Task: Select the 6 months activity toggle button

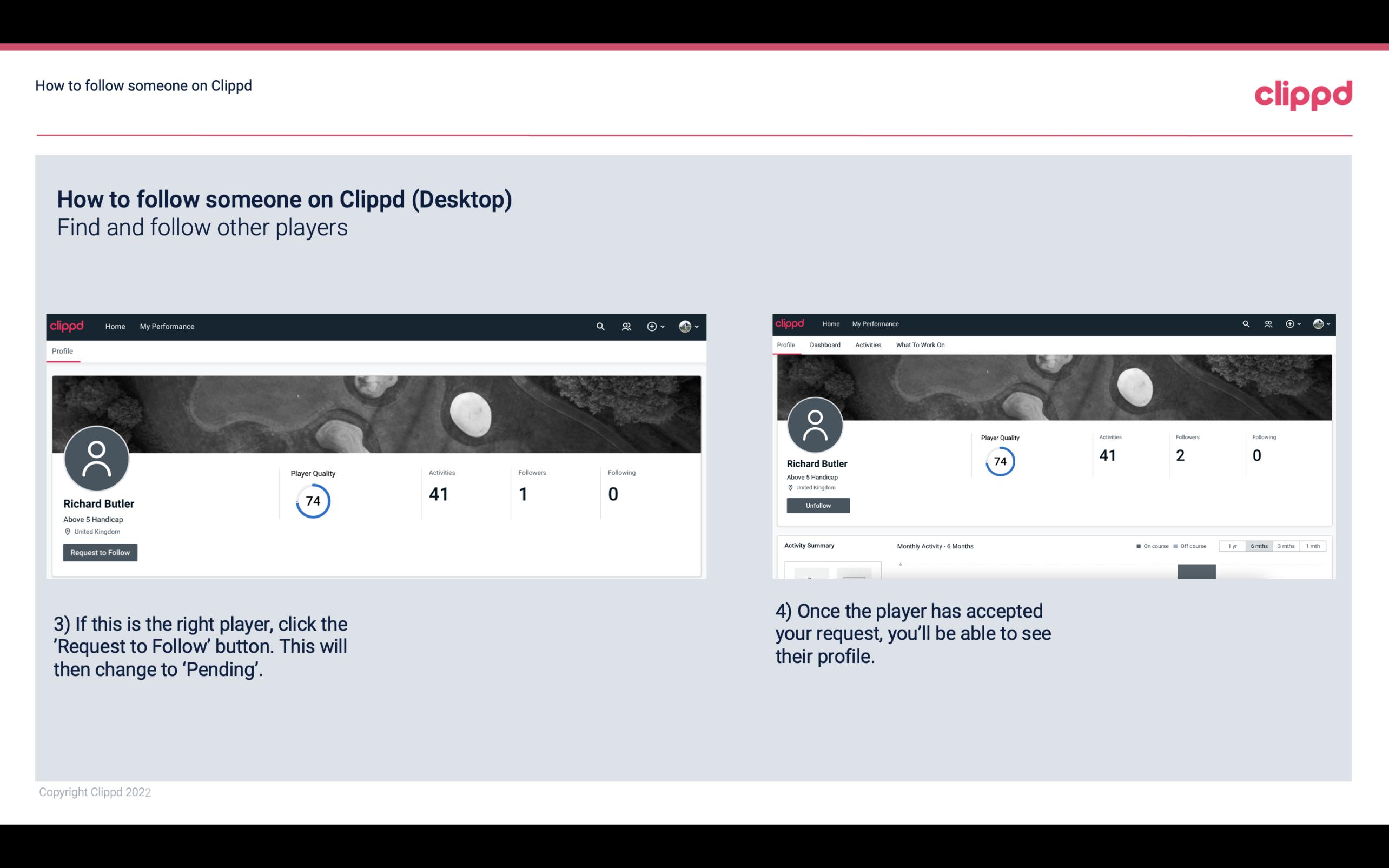Action: tap(1258, 546)
